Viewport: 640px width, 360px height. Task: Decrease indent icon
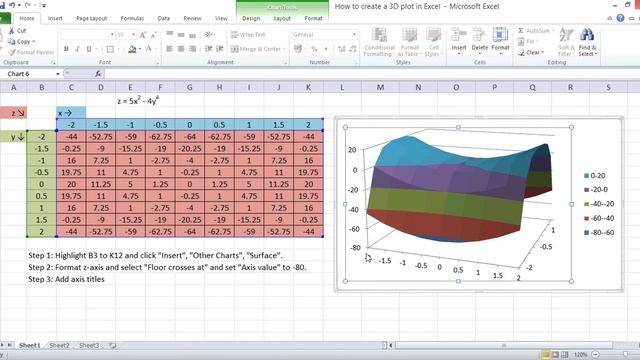209,49
